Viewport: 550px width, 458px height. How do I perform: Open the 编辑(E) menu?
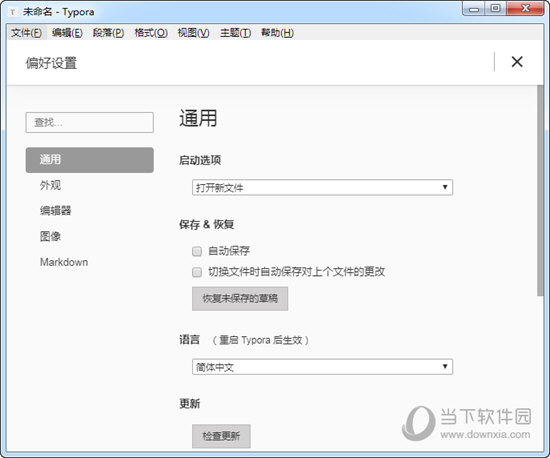coord(67,33)
